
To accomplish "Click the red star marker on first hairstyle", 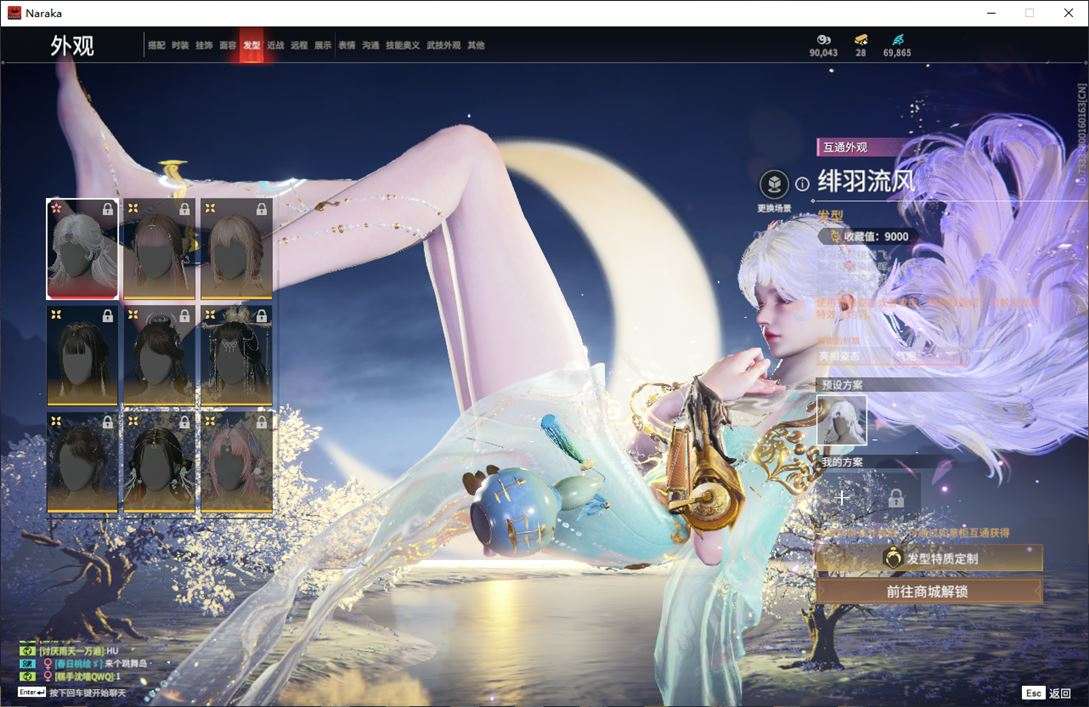I will [57, 207].
